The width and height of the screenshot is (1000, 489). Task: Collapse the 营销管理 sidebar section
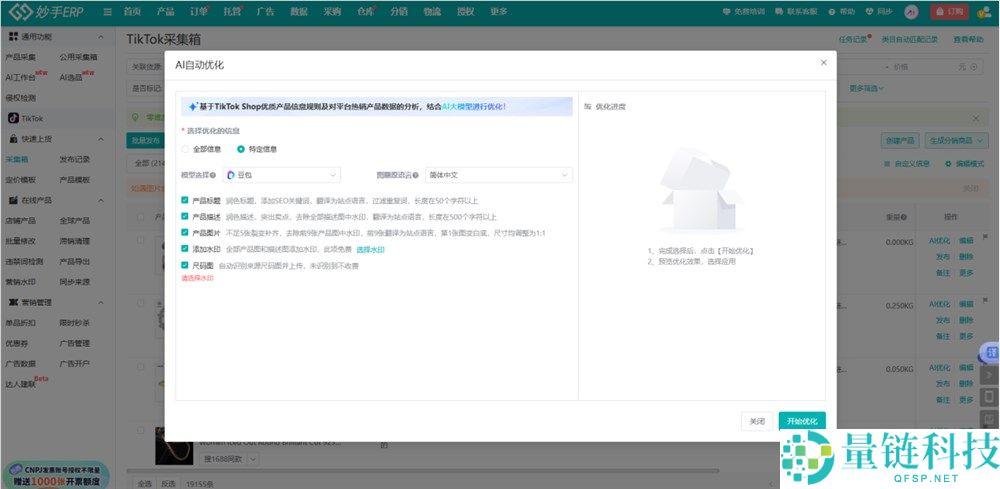(101, 302)
